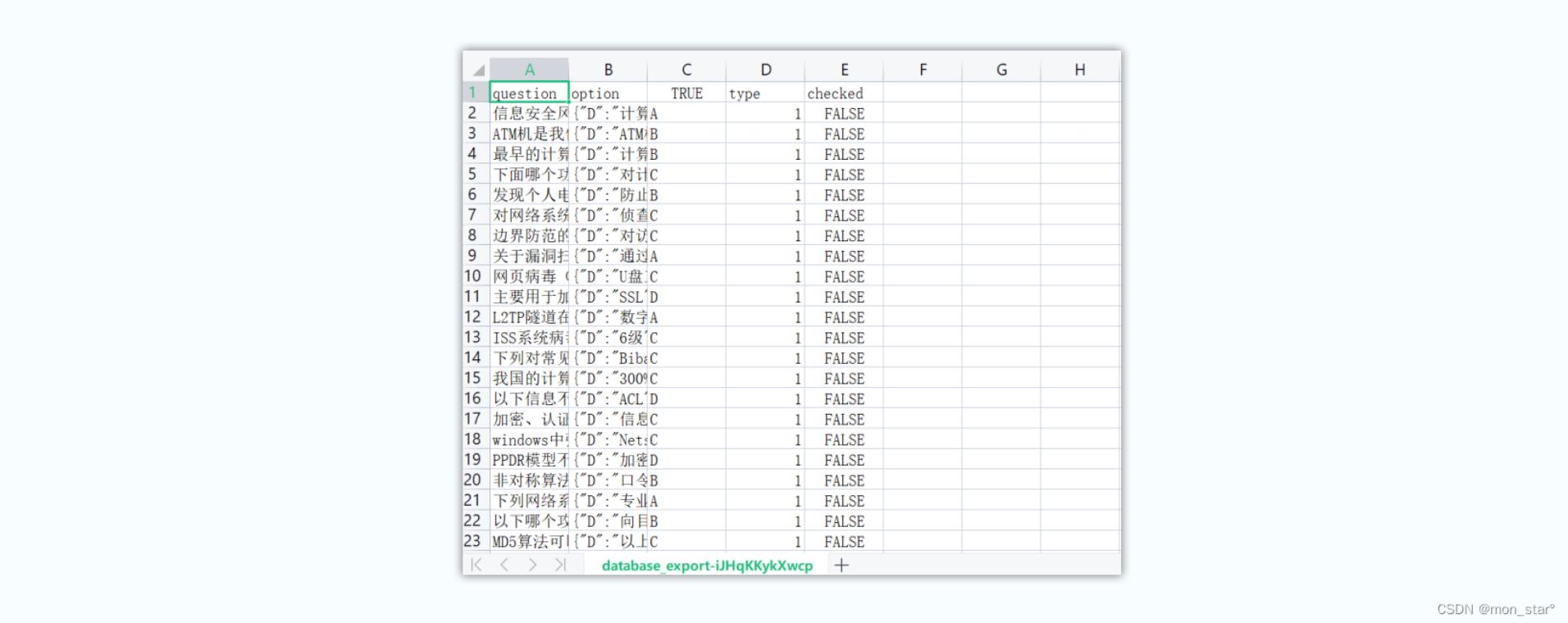Click the select-all corner triangle
The image size is (1568, 623).
pyautogui.click(x=477, y=70)
